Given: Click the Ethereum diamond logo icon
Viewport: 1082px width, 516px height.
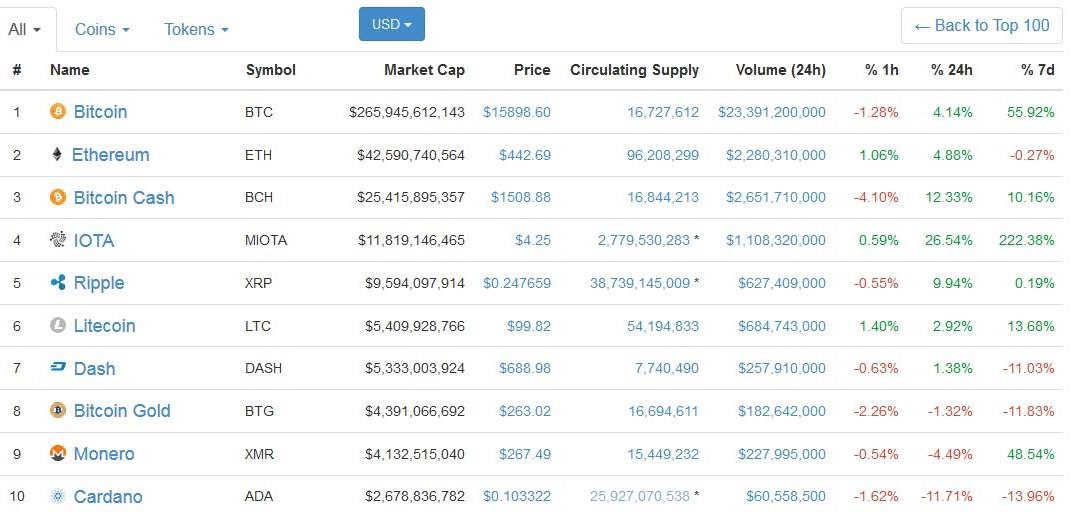Looking at the screenshot, I should click(x=57, y=154).
